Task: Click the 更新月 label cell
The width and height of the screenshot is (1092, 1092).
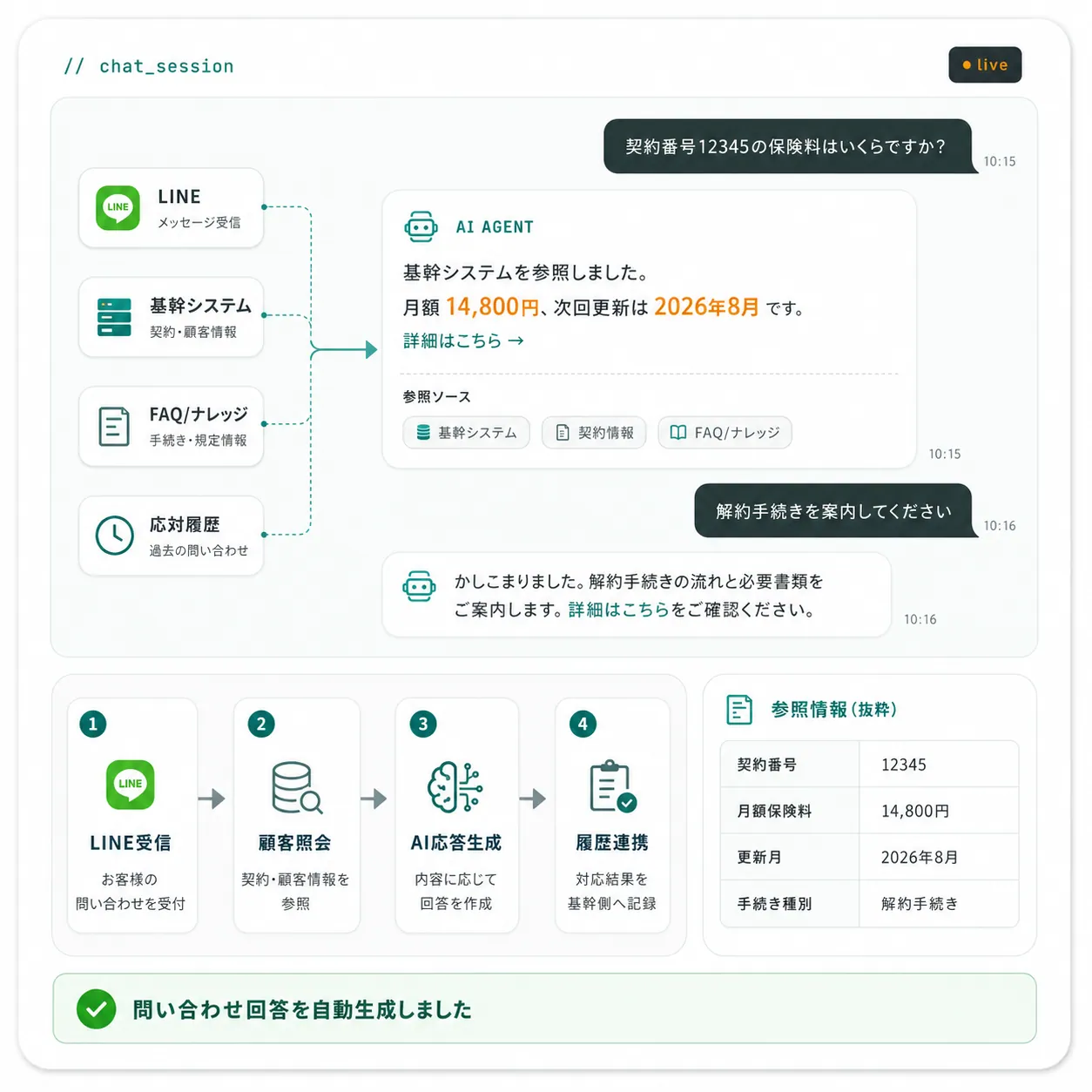Action: click(790, 857)
